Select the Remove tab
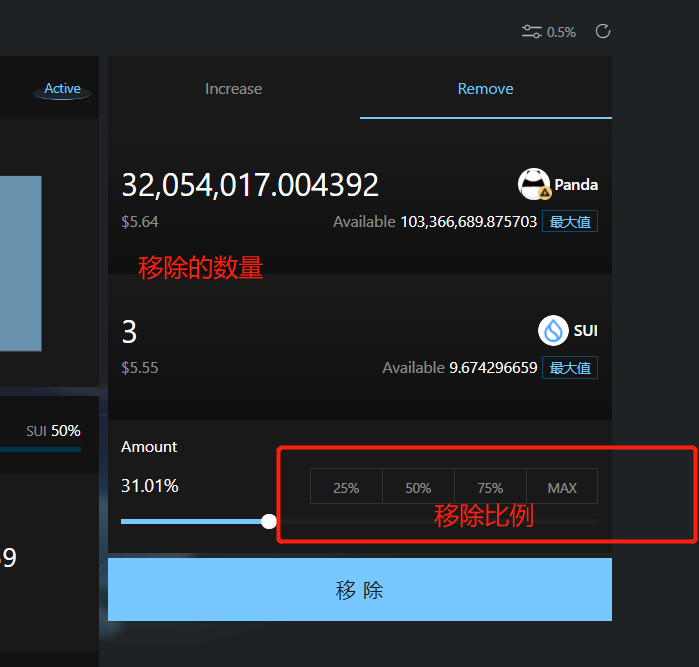 (x=485, y=89)
